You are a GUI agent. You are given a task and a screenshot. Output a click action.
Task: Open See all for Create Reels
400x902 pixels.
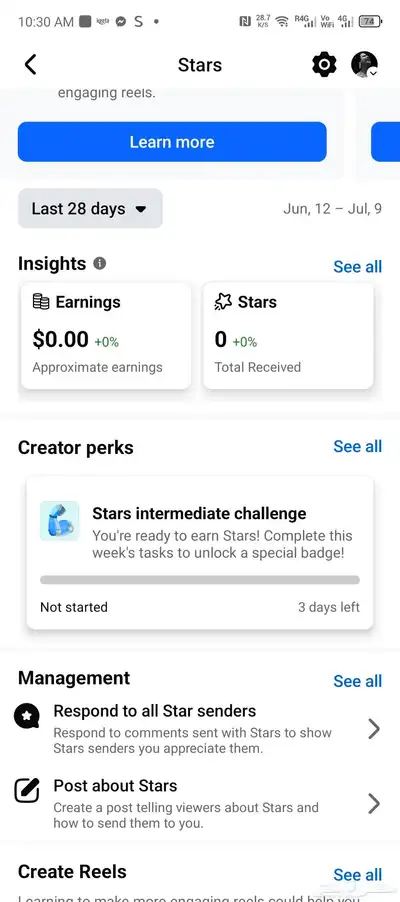click(x=357, y=875)
